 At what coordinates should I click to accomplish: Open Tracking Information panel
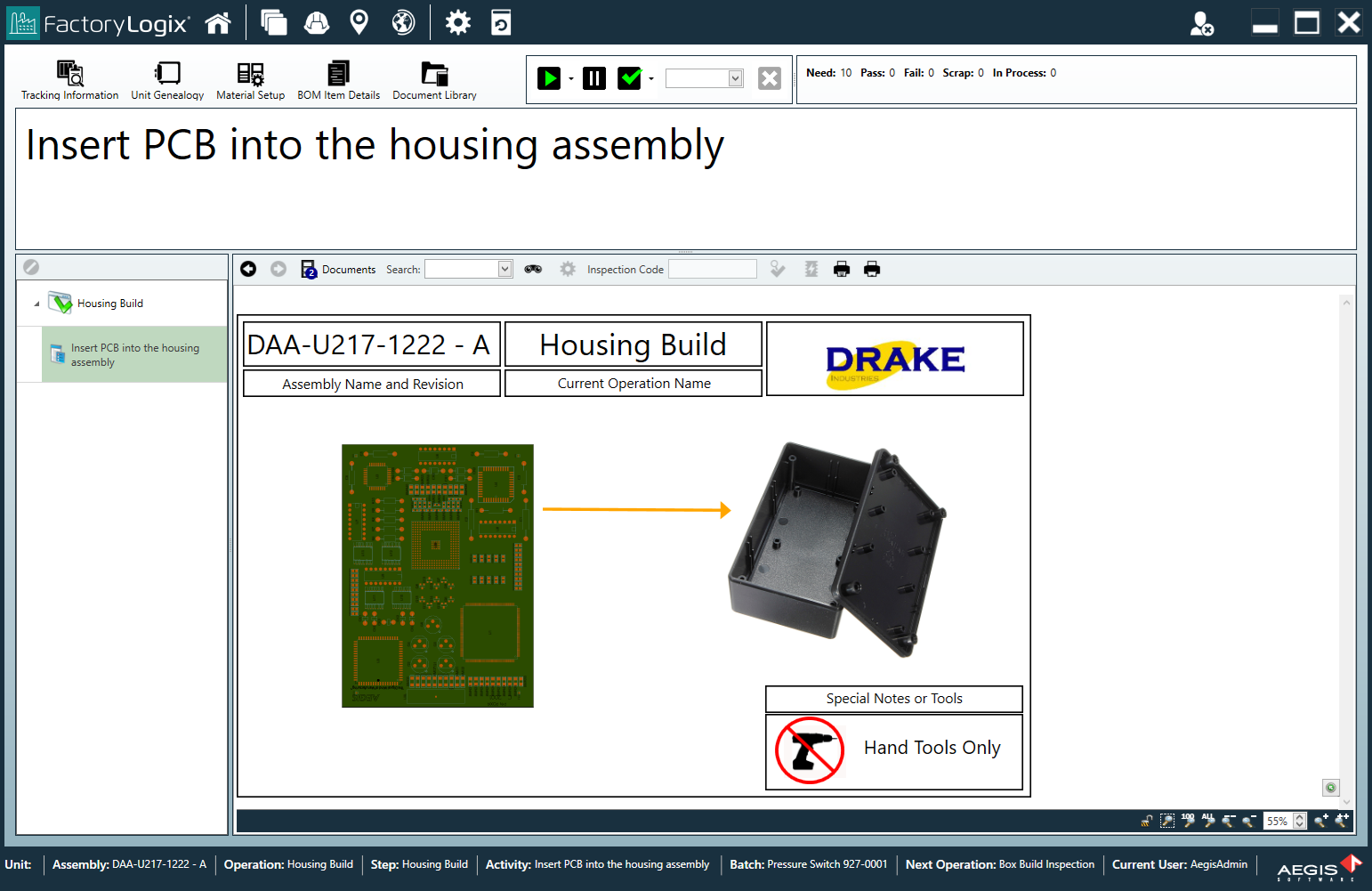coord(69,80)
